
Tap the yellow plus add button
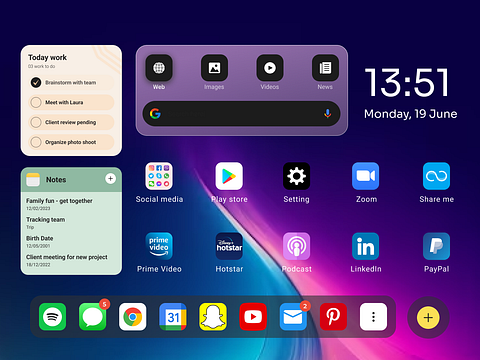coord(428,318)
